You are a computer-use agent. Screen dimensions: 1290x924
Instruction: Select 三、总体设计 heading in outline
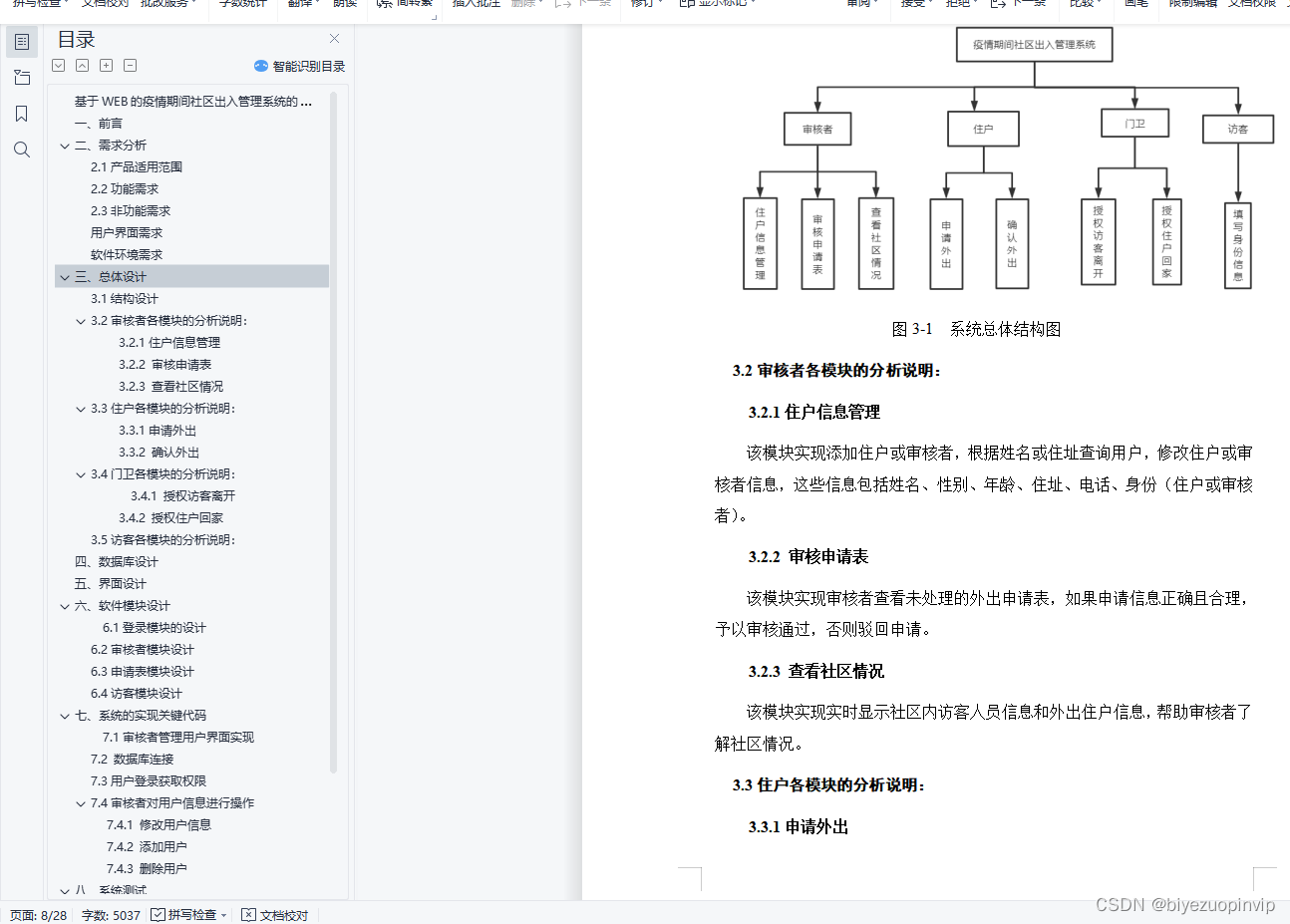(x=192, y=277)
